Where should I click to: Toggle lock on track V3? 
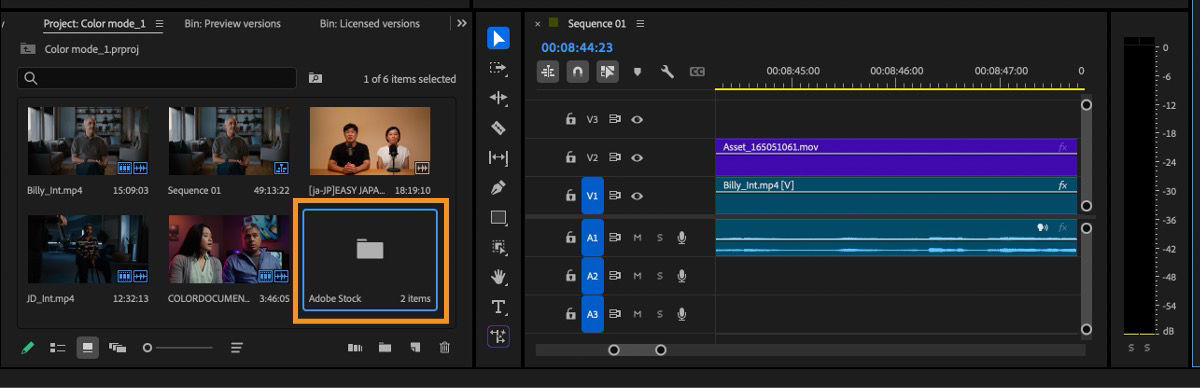click(x=571, y=119)
